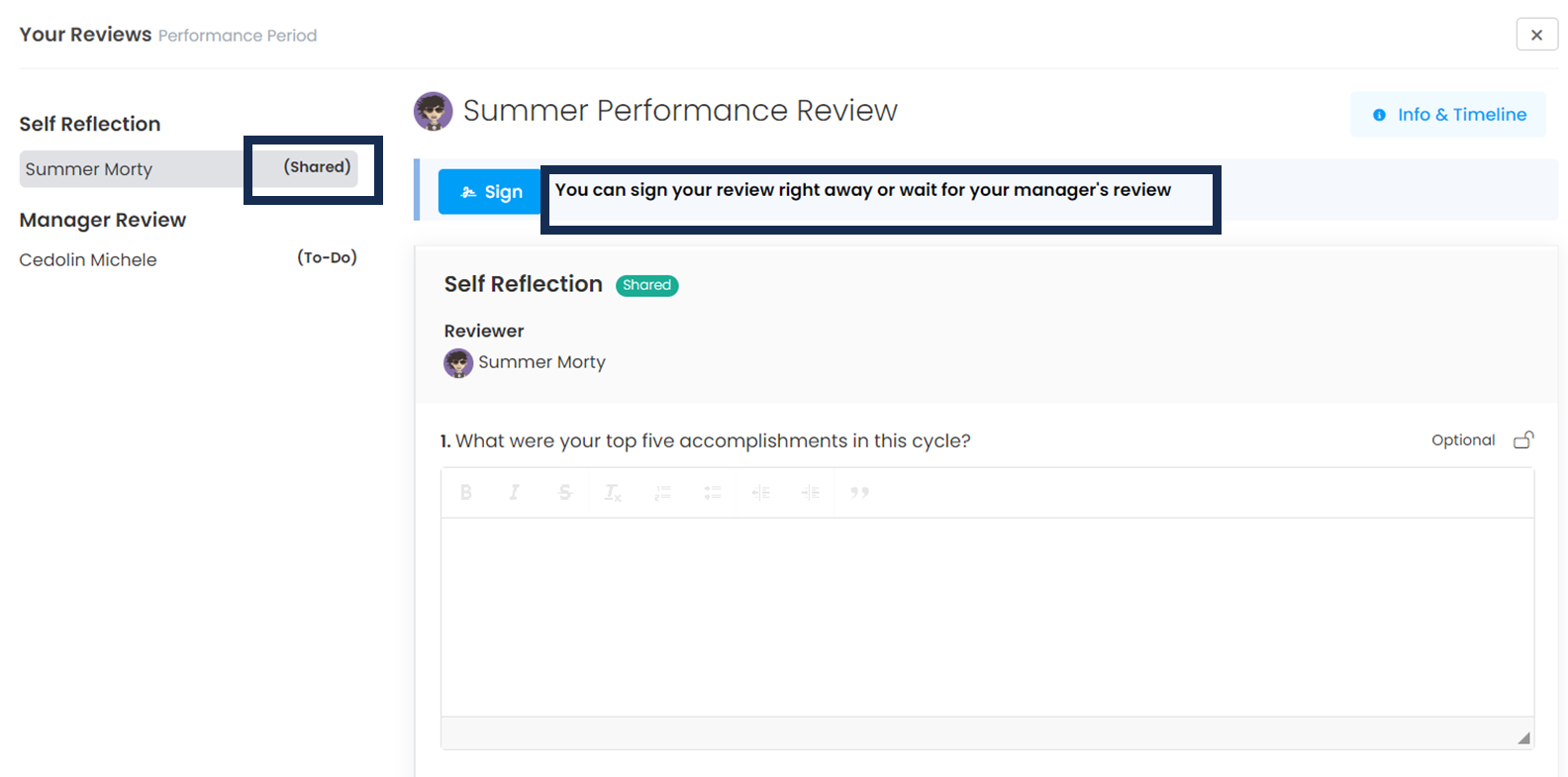Close the Your Reviews dialog
Viewport: 1568px width, 777px height.
pyautogui.click(x=1536, y=35)
